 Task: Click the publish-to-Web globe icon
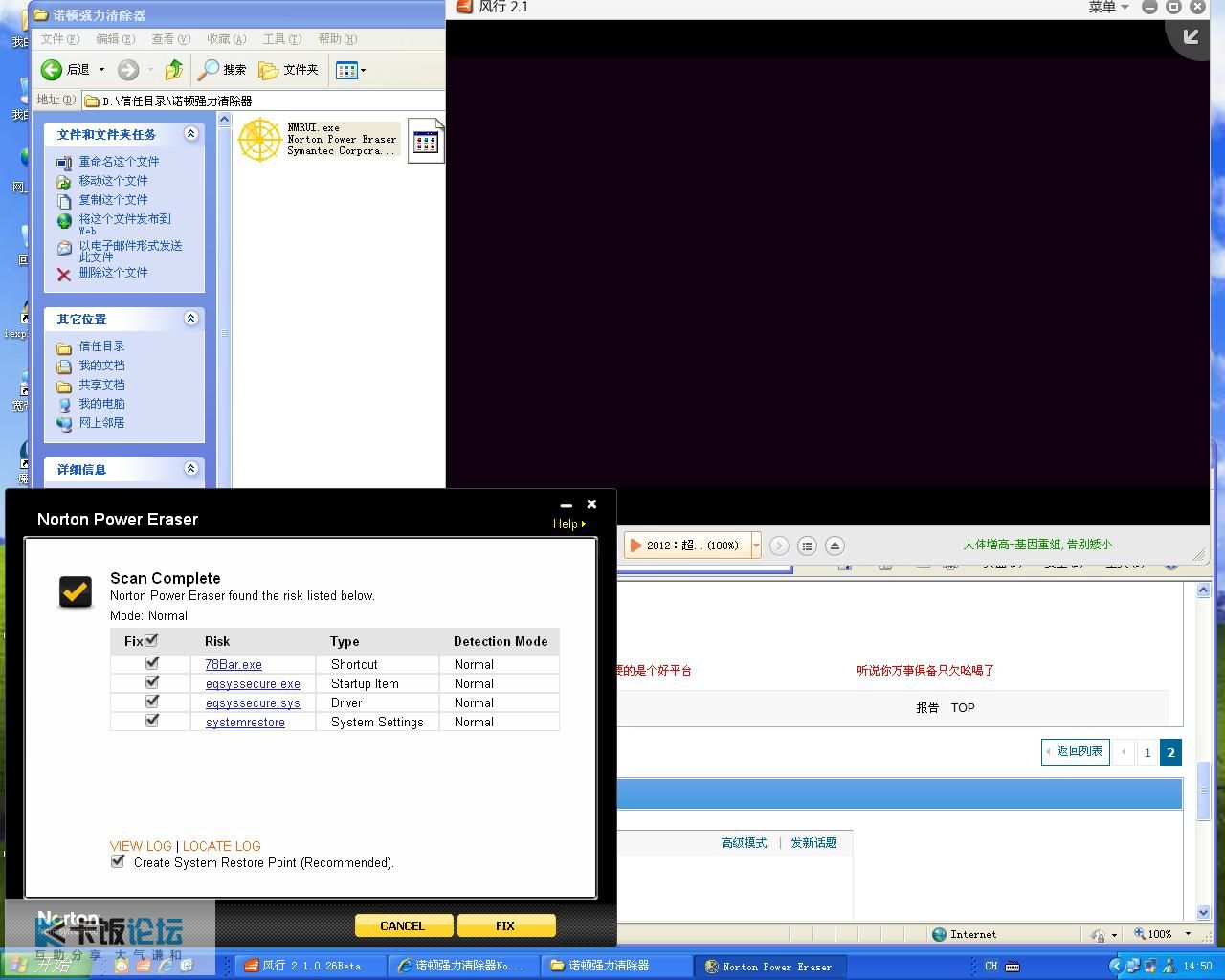(64, 221)
